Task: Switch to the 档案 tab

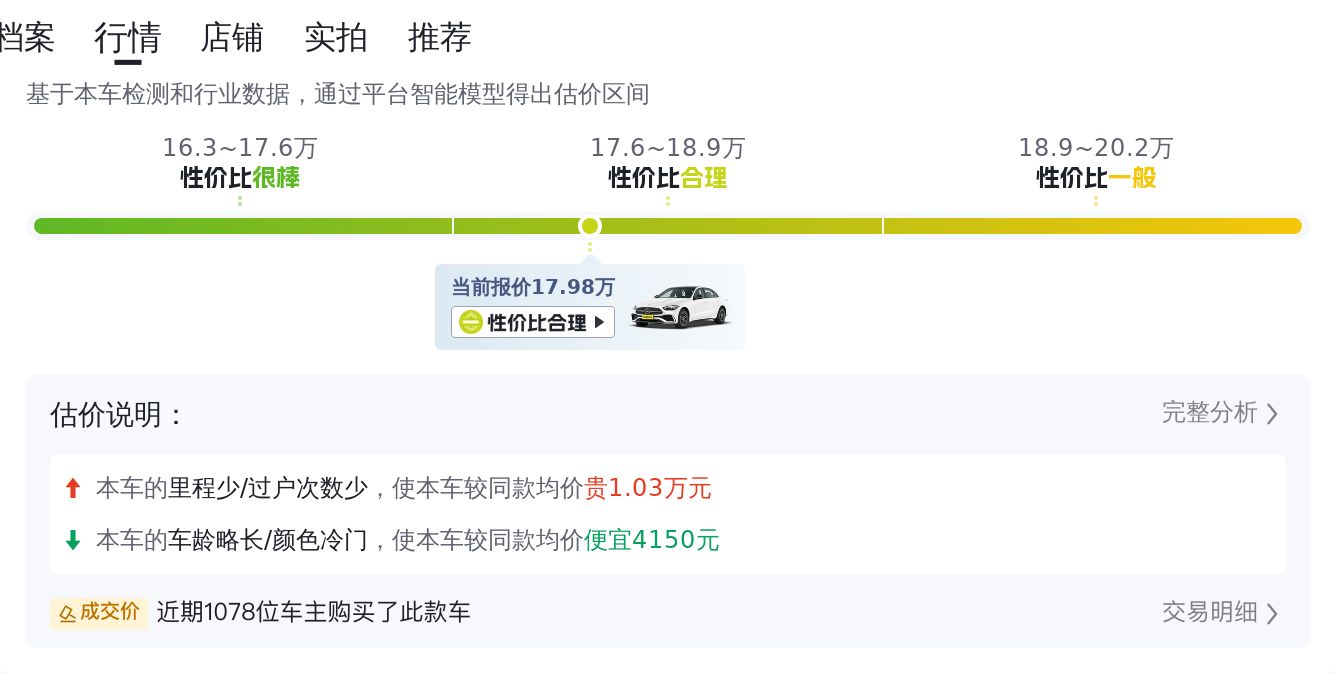Action: click(26, 38)
